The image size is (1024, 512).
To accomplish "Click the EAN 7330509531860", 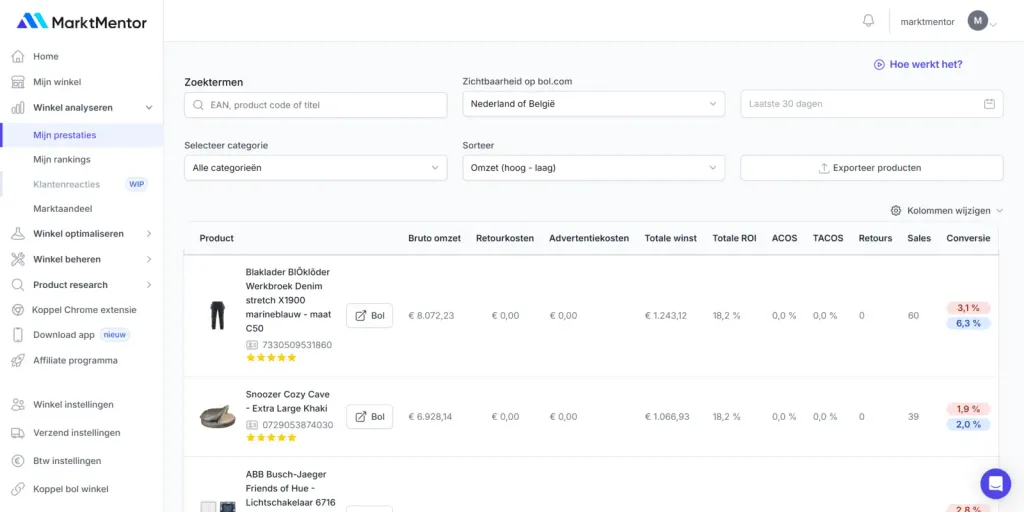I will pos(296,345).
